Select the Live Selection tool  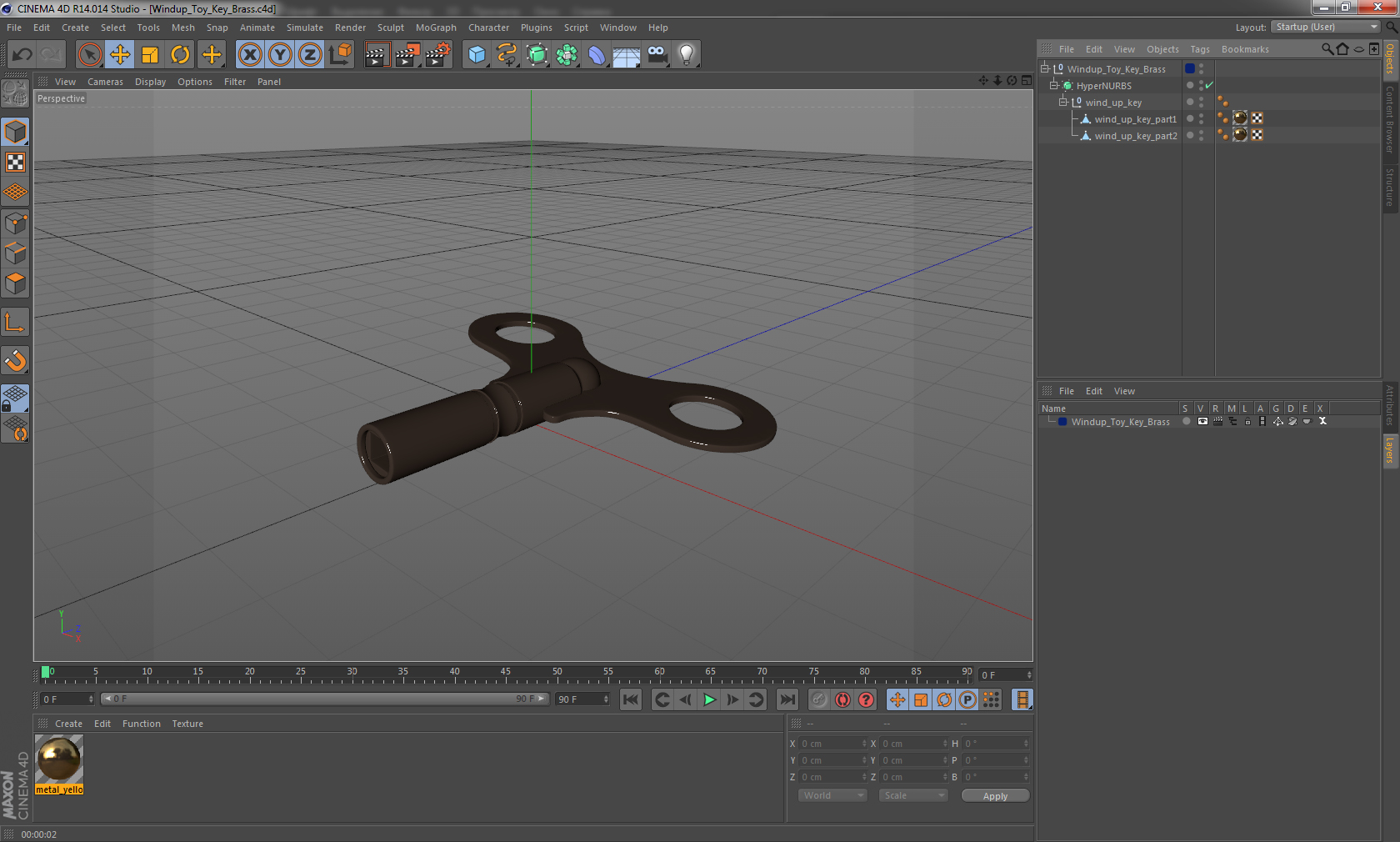89,55
